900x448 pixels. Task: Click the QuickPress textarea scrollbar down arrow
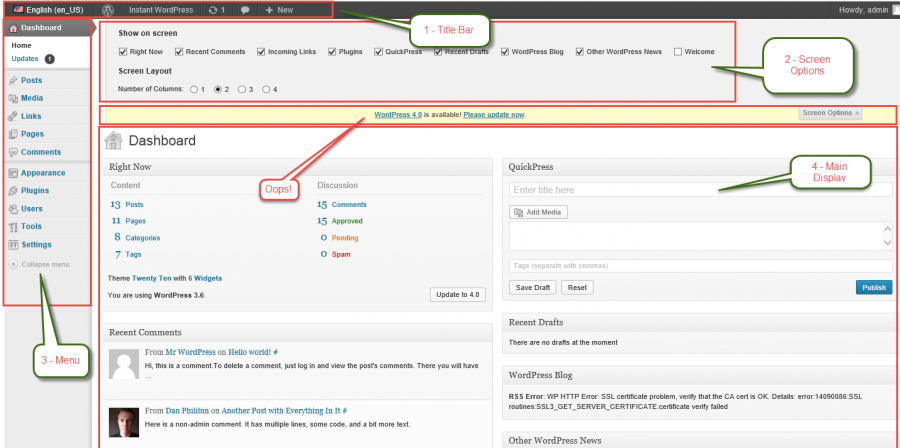[887, 244]
